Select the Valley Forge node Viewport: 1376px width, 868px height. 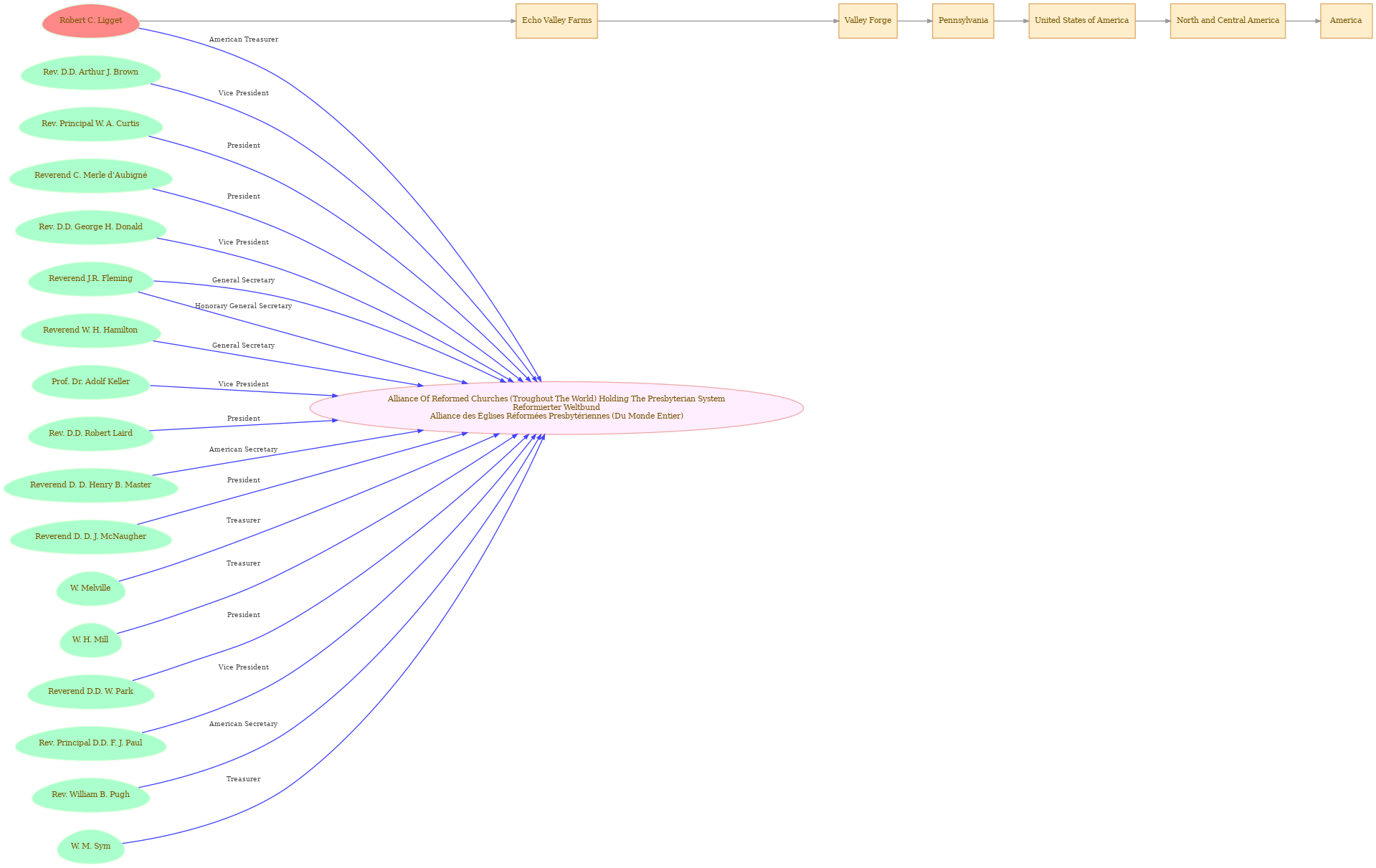coord(868,21)
